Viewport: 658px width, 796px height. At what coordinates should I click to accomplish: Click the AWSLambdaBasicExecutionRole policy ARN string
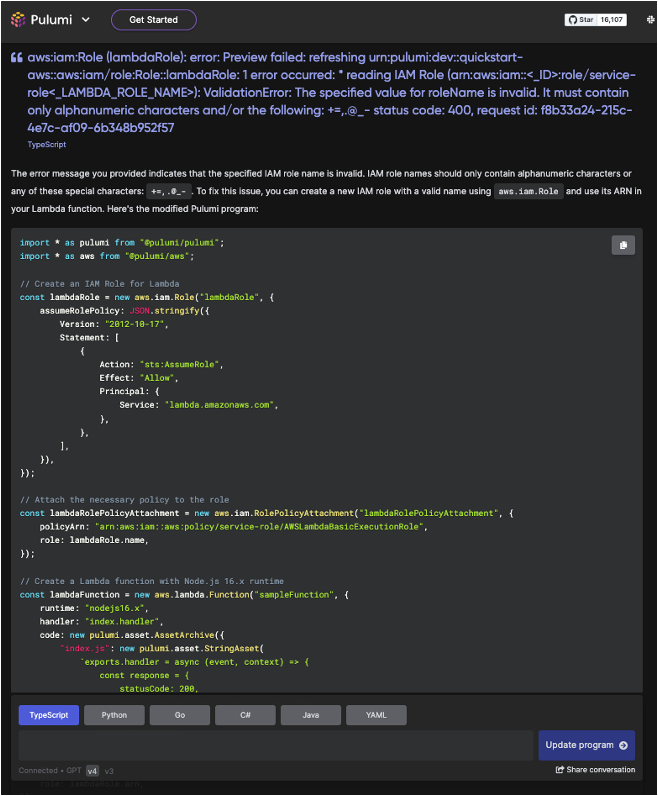pos(259,526)
